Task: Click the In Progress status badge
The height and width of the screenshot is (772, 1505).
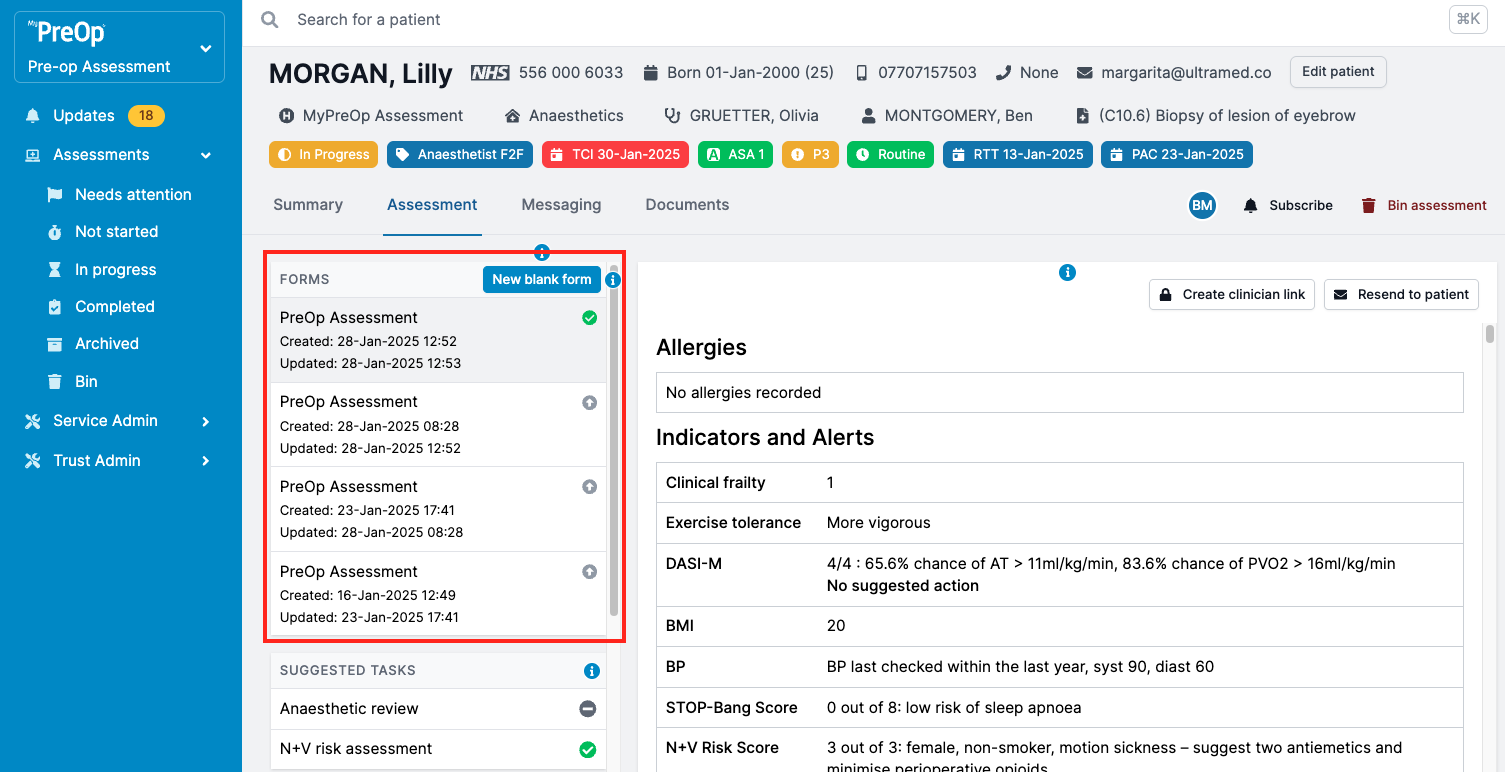Action: pyautogui.click(x=323, y=155)
